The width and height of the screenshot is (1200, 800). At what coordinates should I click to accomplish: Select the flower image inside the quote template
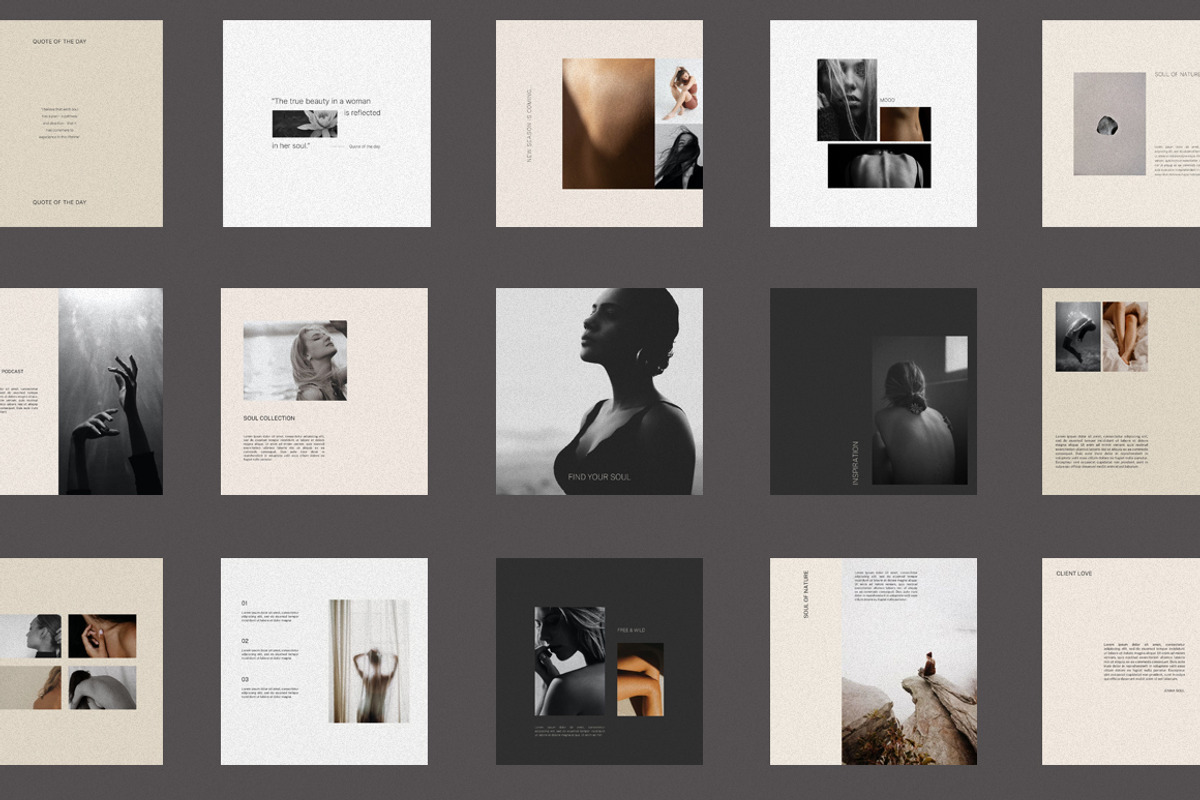click(304, 124)
